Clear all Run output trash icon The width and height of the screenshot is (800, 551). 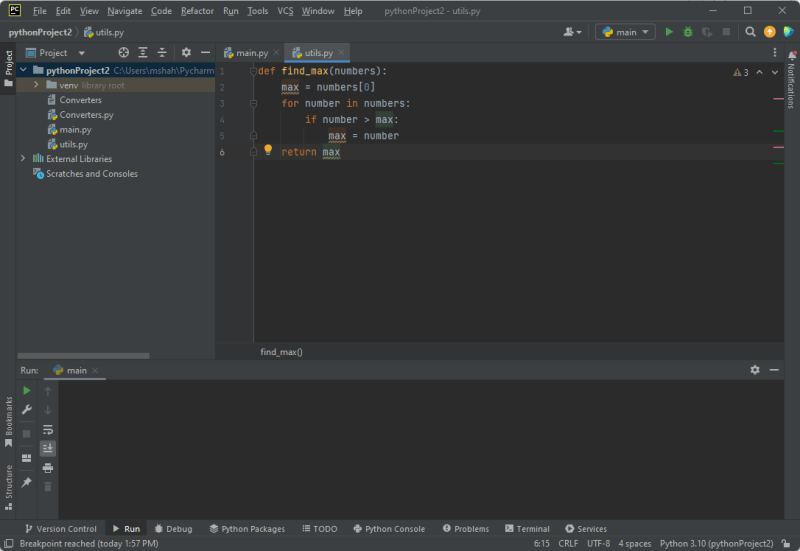pyautogui.click(x=48, y=487)
